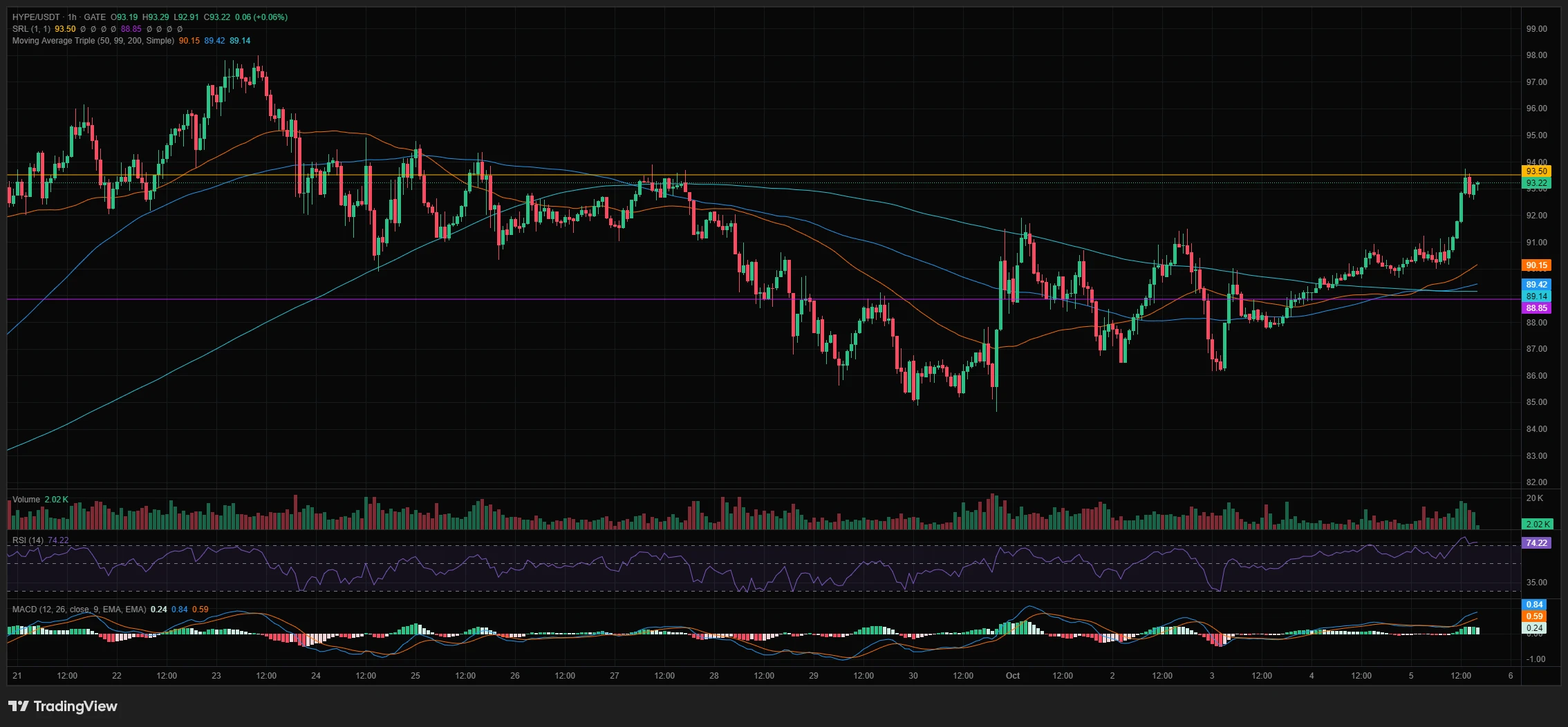This screenshot has height=727, width=1568.
Task: Click the MACD (12, 26, close, 9) legend
Action: [79, 610]
